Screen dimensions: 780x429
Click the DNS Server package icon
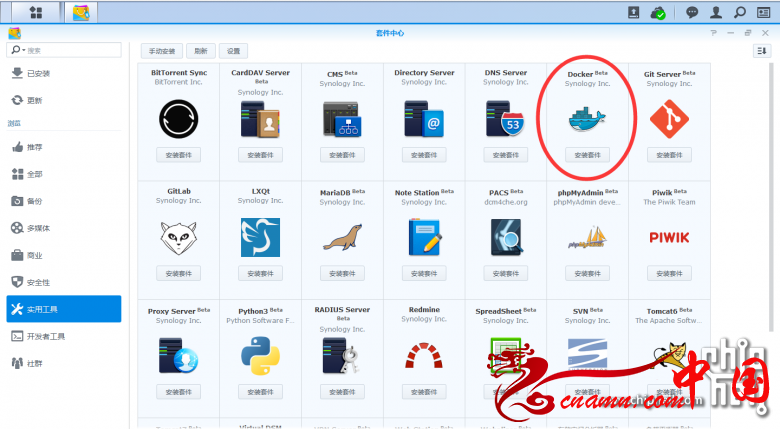pos(505,119)
